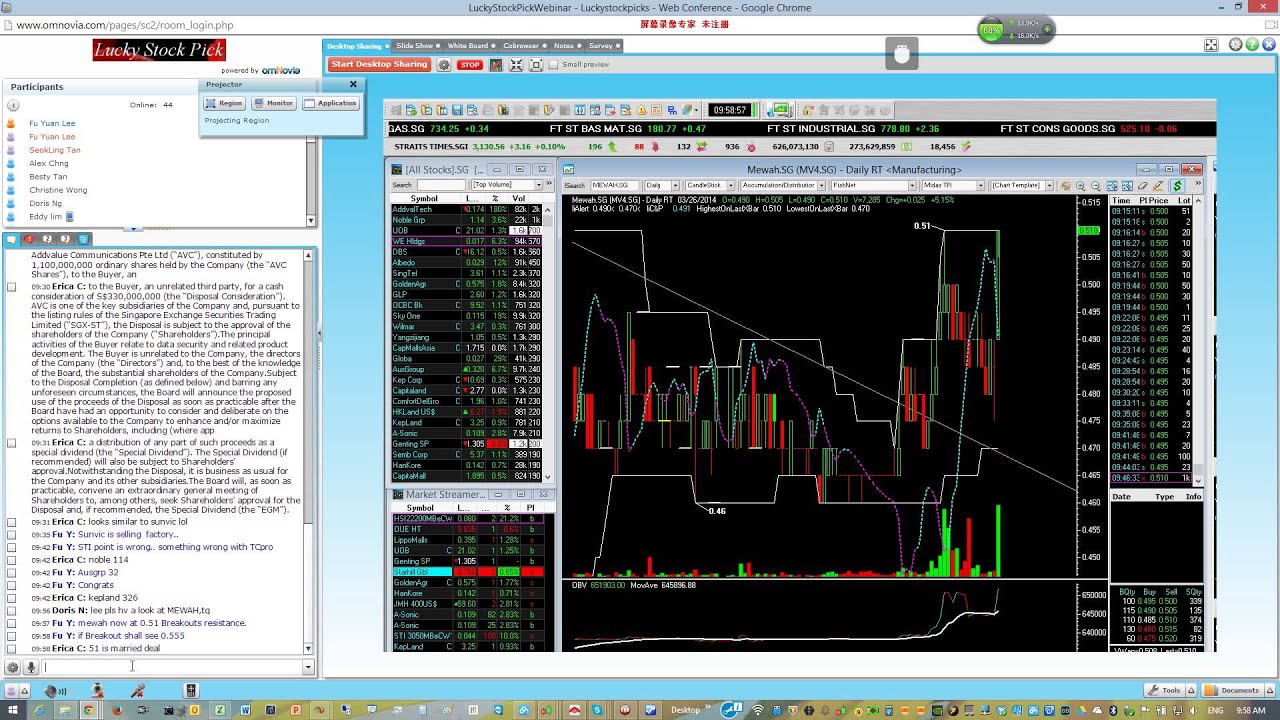The height and width of the screenshot is (720, 1280).
Task: Click the pencil draw icon on chart toolbar
Action: pyautogui.click(x=1159, y=186)
